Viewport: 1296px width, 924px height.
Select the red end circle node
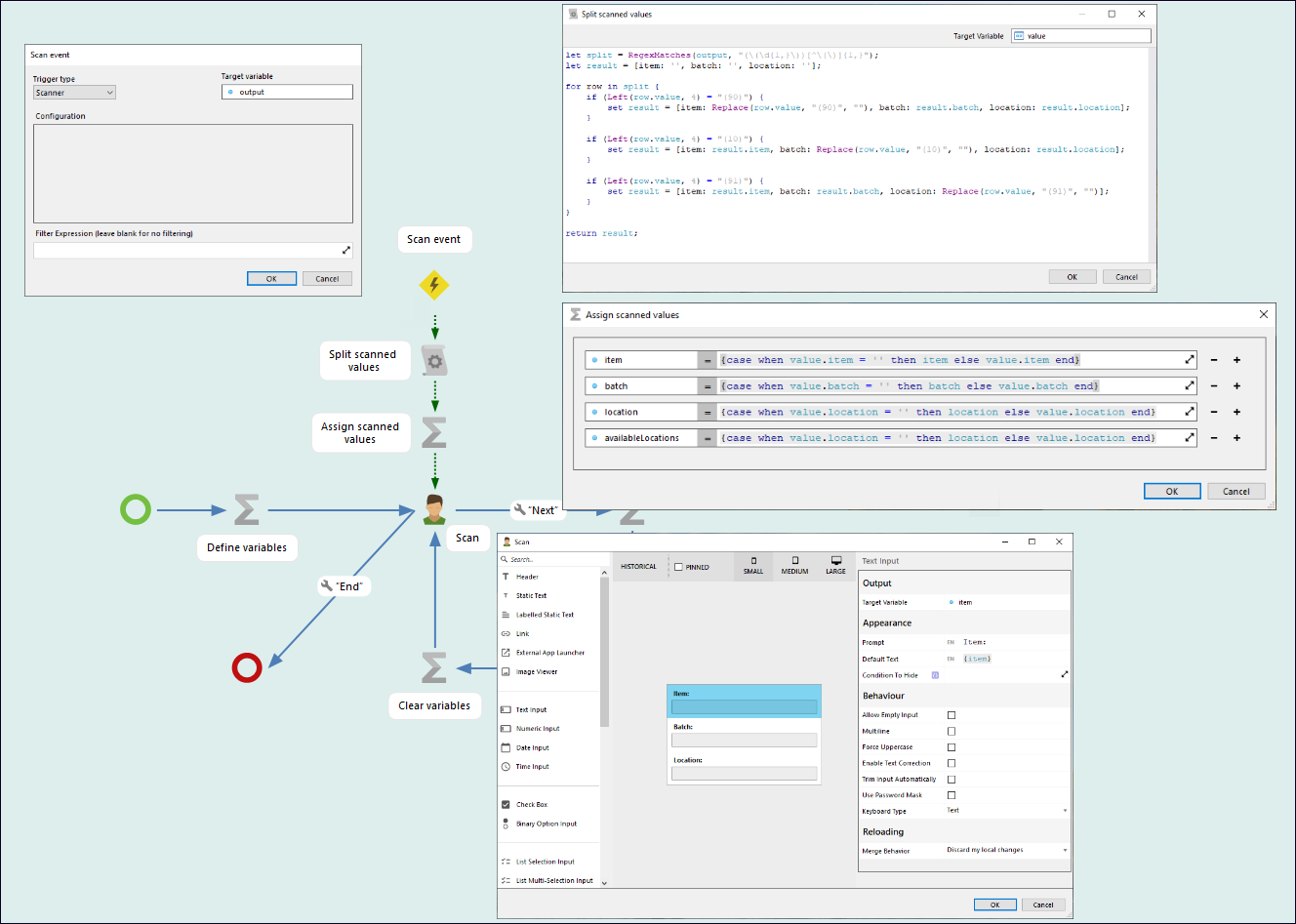click(x=247, y=667)
